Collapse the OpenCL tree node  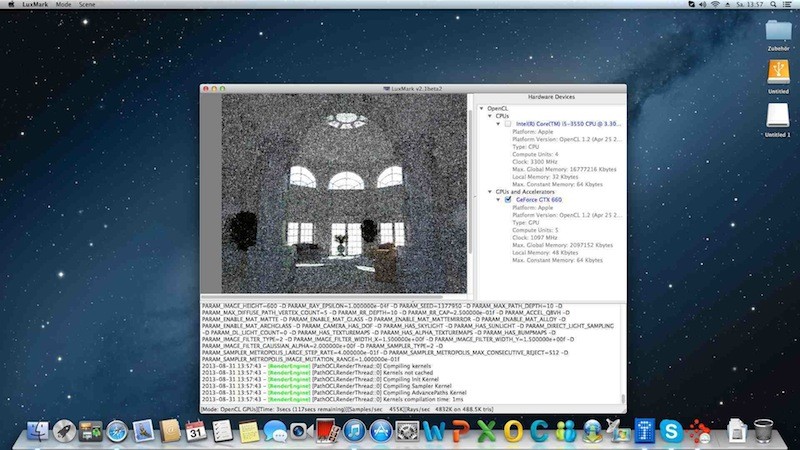click(x=482, y=108)
